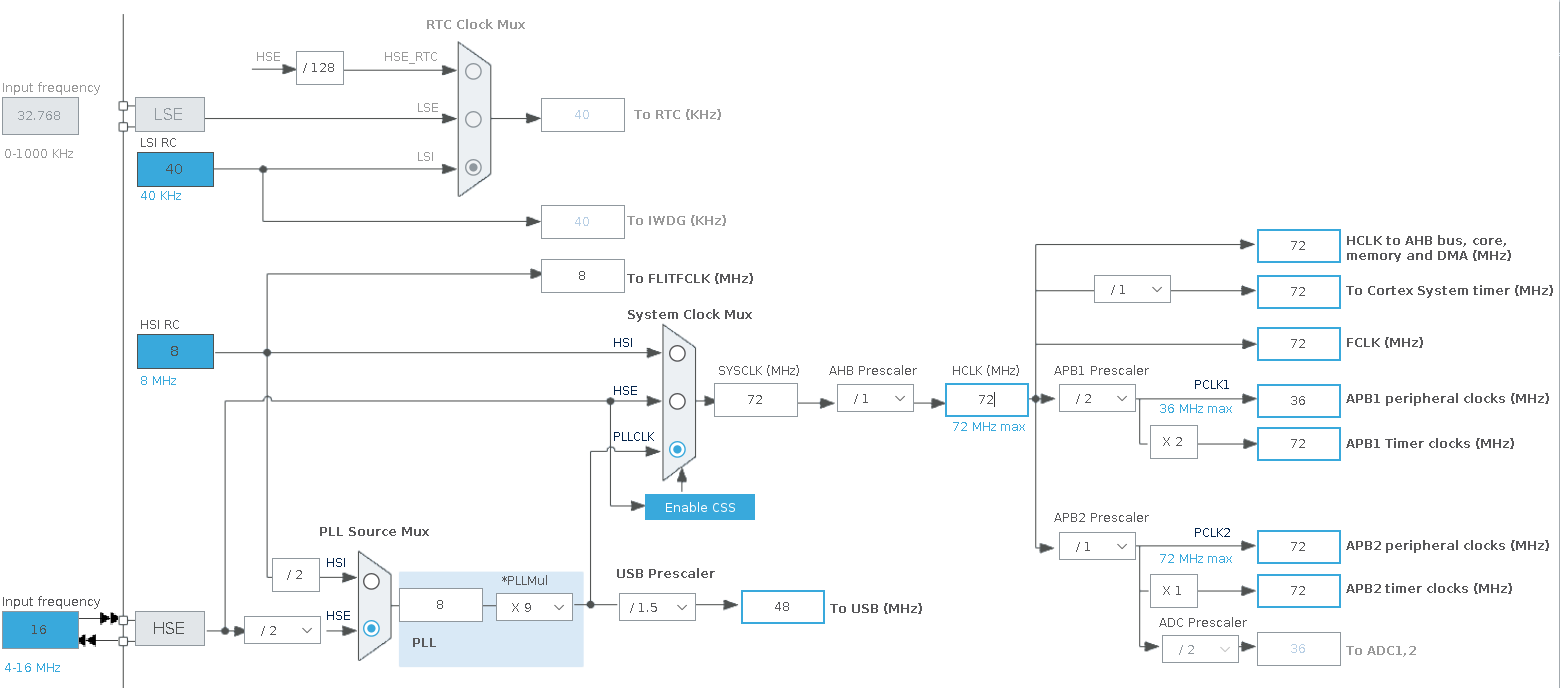This screenshot has width=1560, height=688.
Task: Select HSE radio in PLL Source Mux
Action: [x=372, y=628]
